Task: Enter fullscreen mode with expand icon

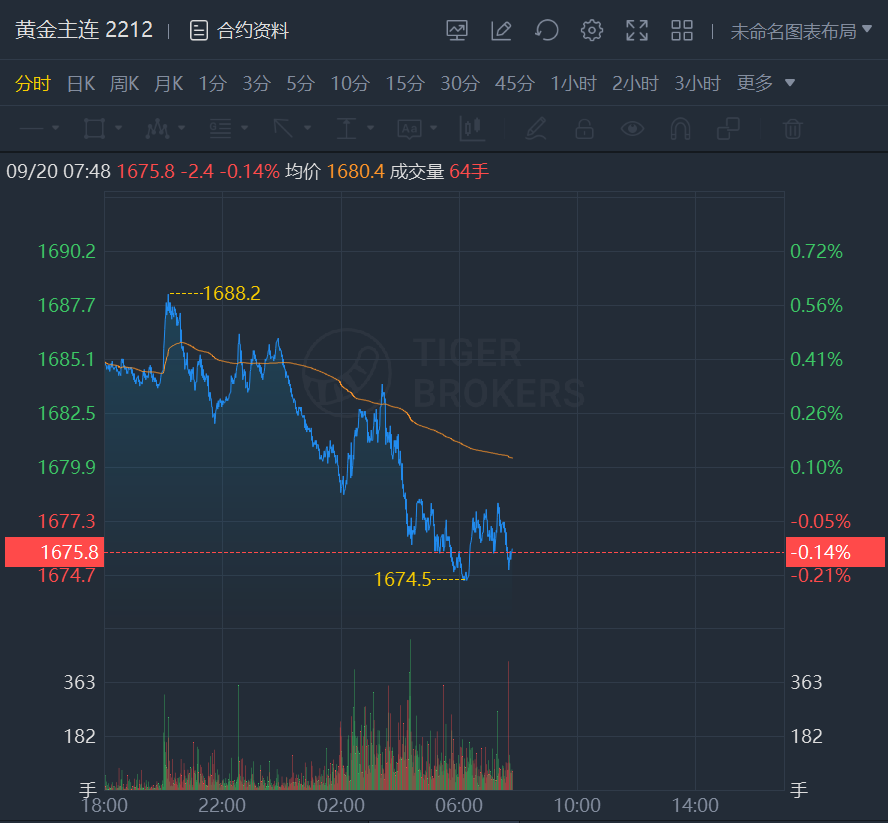Action: coord(637,31)
